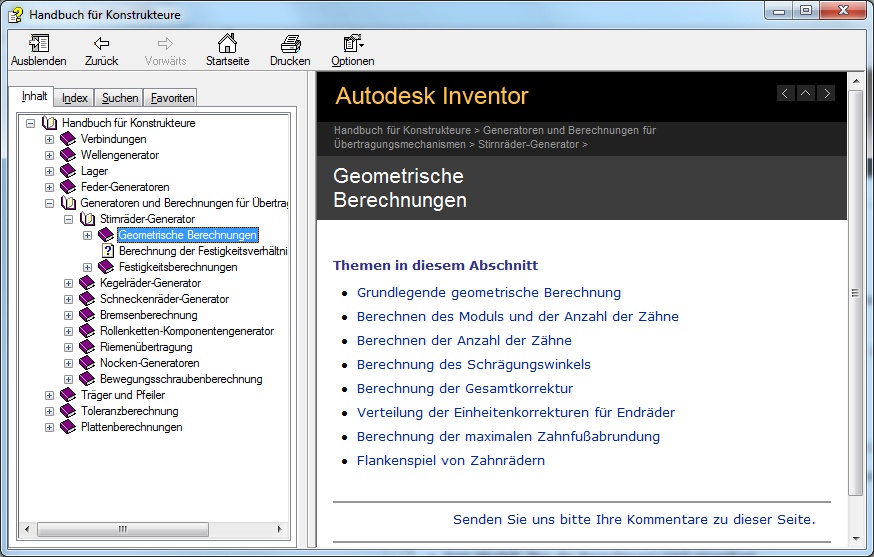Expand the Festigkeitsberechnungen node
Screen dimensions: 874x557
coord(88,268)
